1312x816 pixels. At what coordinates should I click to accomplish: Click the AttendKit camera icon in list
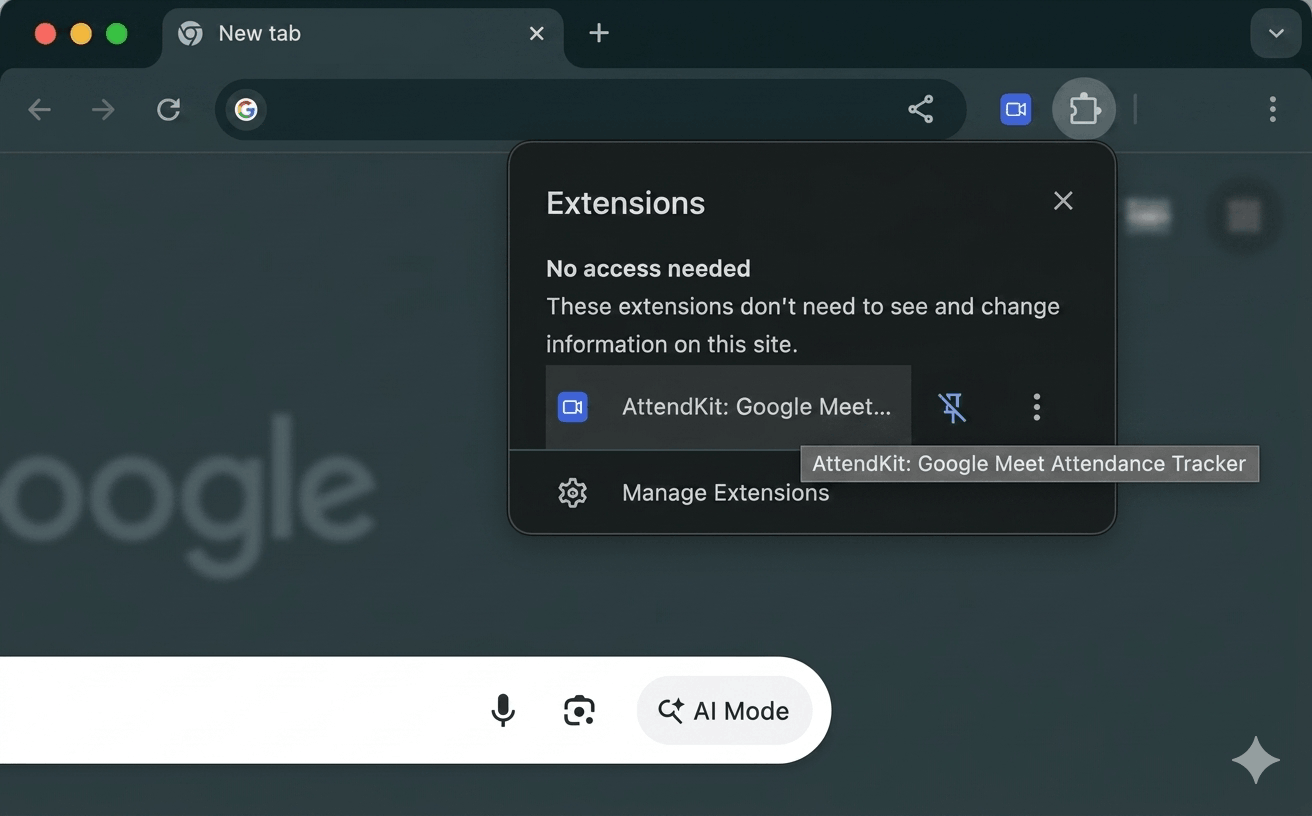(572, 407)
